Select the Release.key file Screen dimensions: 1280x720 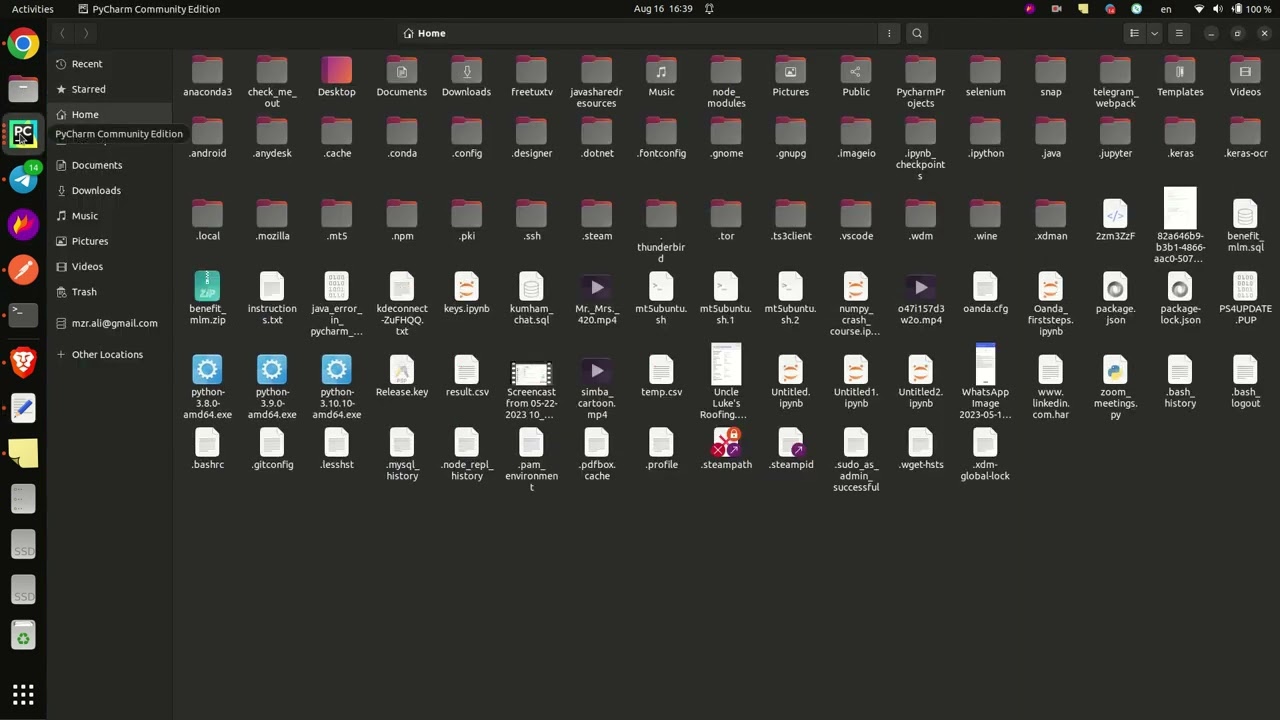402,377
